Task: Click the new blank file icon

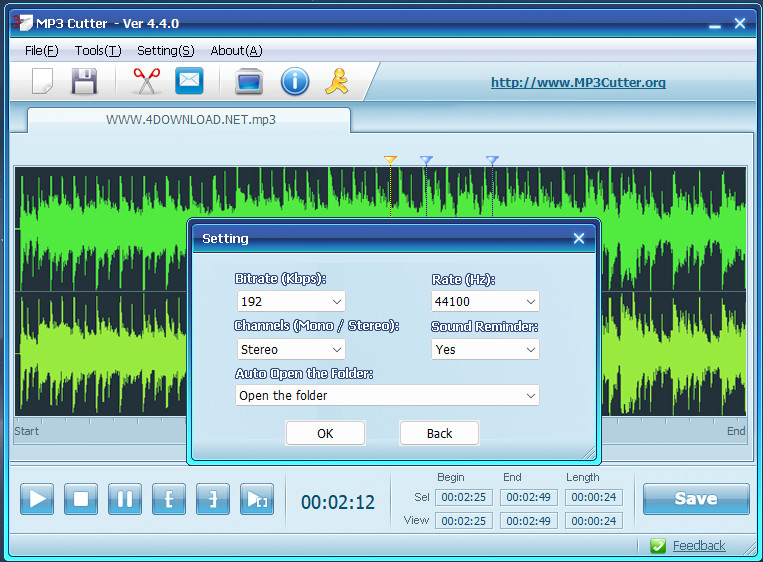Action: click(42, 82)
